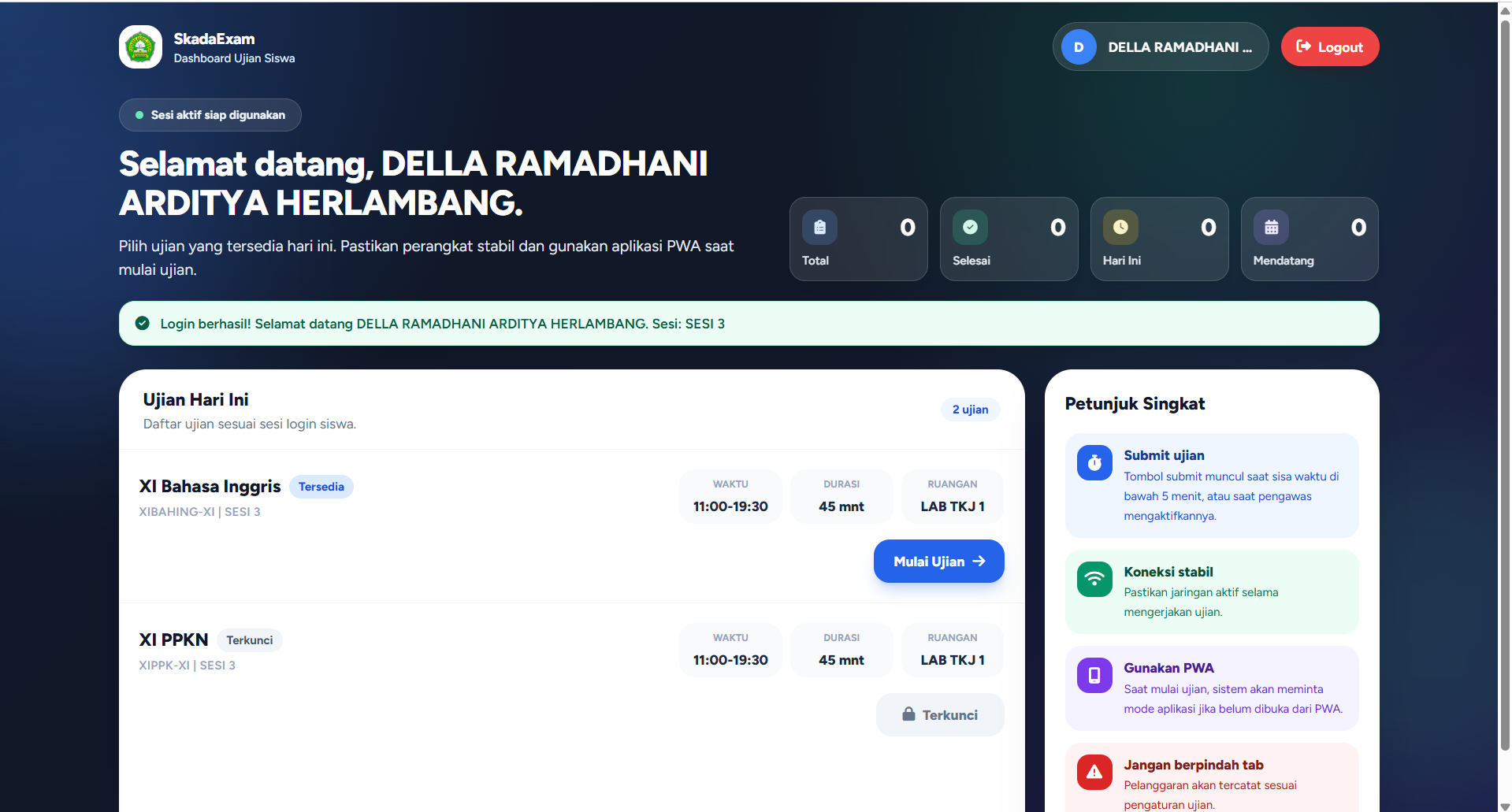Screen dimensions: 1512x812
Task: Open the DELLA RAMADHANI user profile pill
Action: 1161,47
